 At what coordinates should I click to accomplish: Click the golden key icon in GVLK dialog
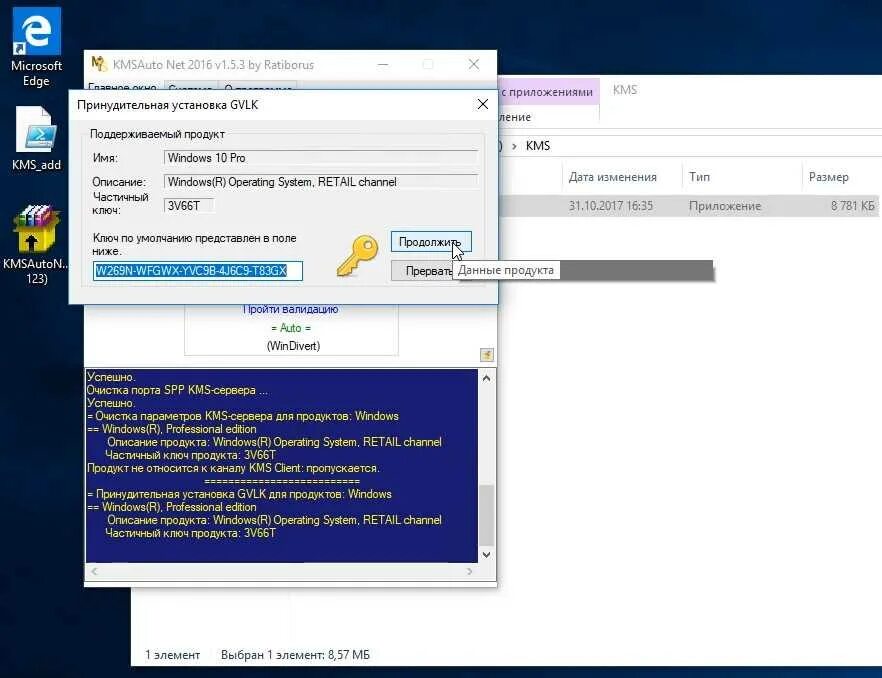click(x=357, y=256)
